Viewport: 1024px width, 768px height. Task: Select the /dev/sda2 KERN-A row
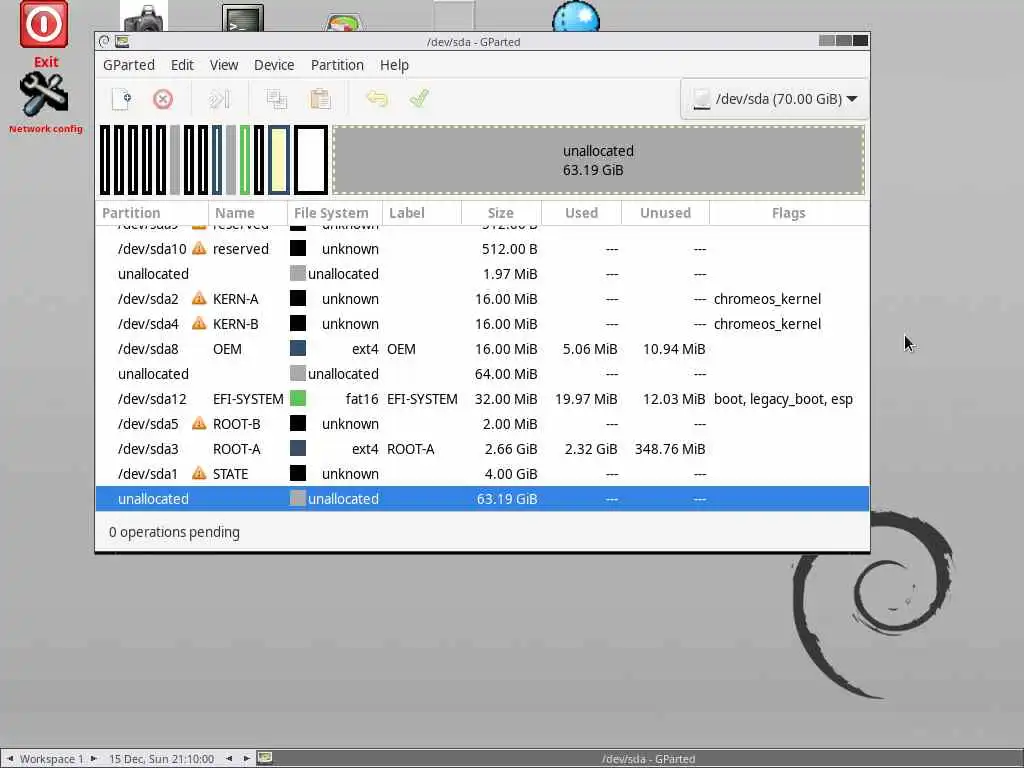pos(482,299)
